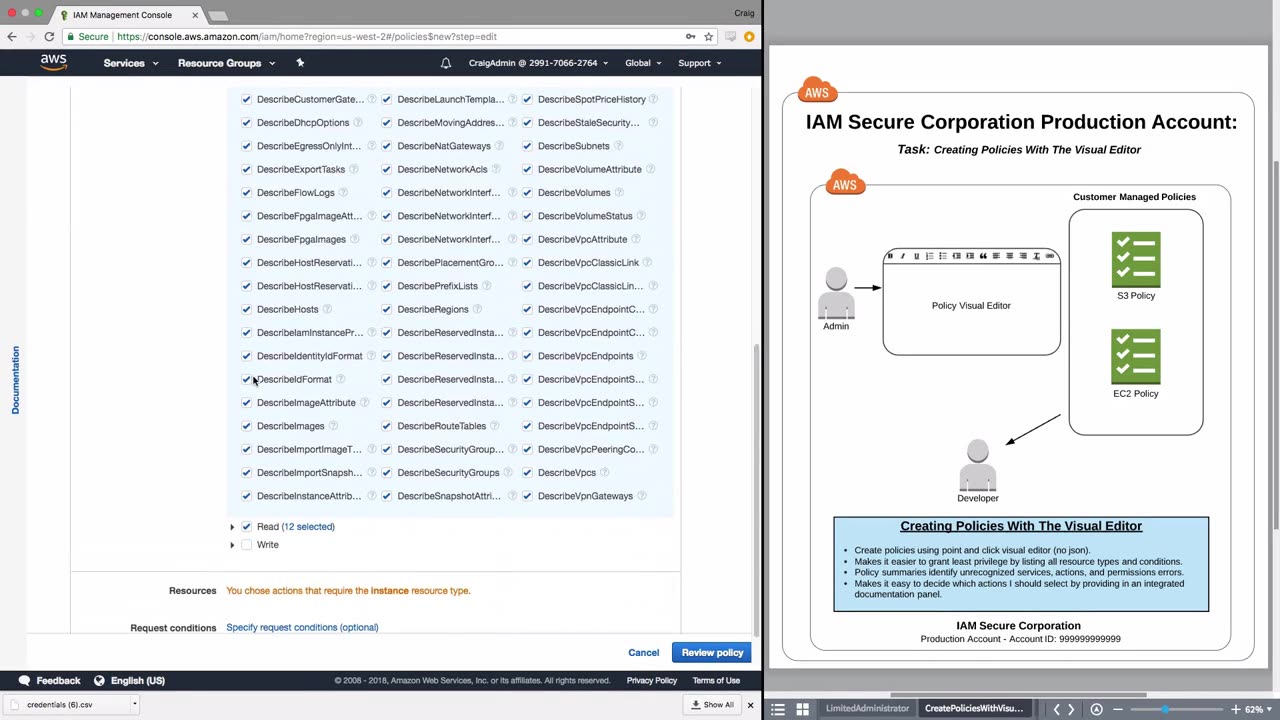
Task: Uncheck DescribeImages action
Action: pos(246,426)
